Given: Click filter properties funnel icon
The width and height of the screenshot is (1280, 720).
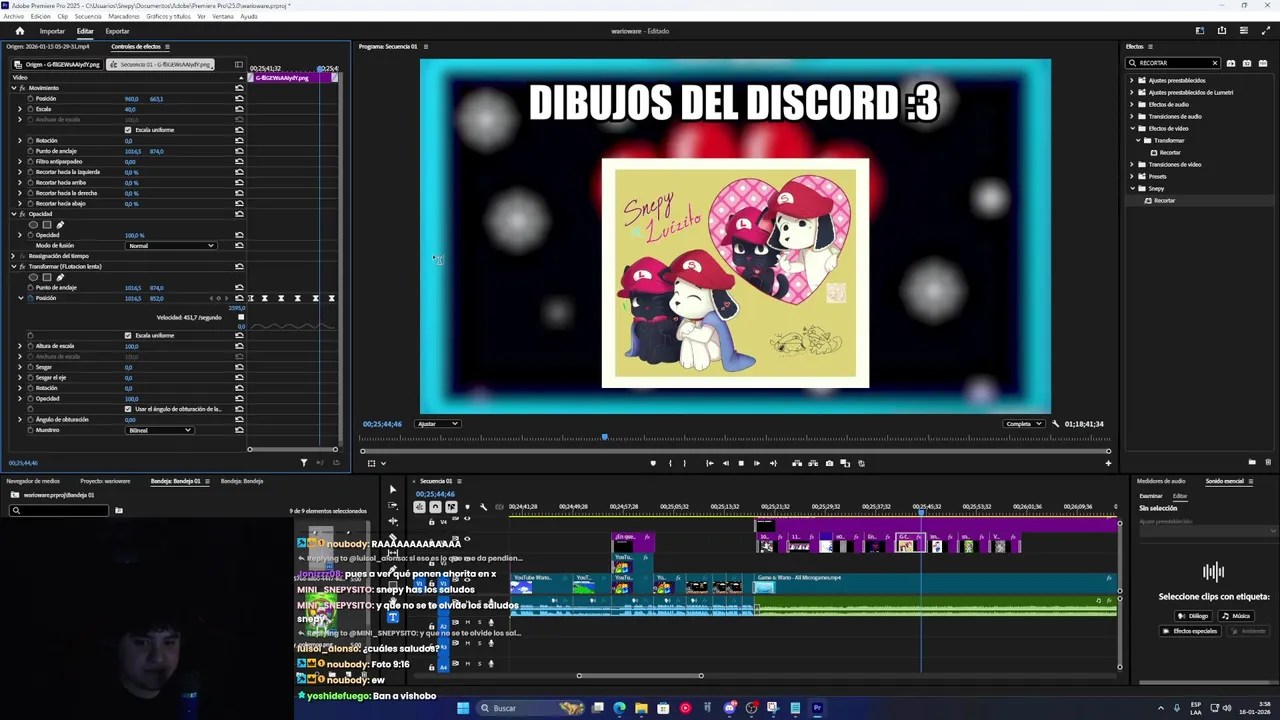Looking at the screenshot, I should (x=303, y=463).
